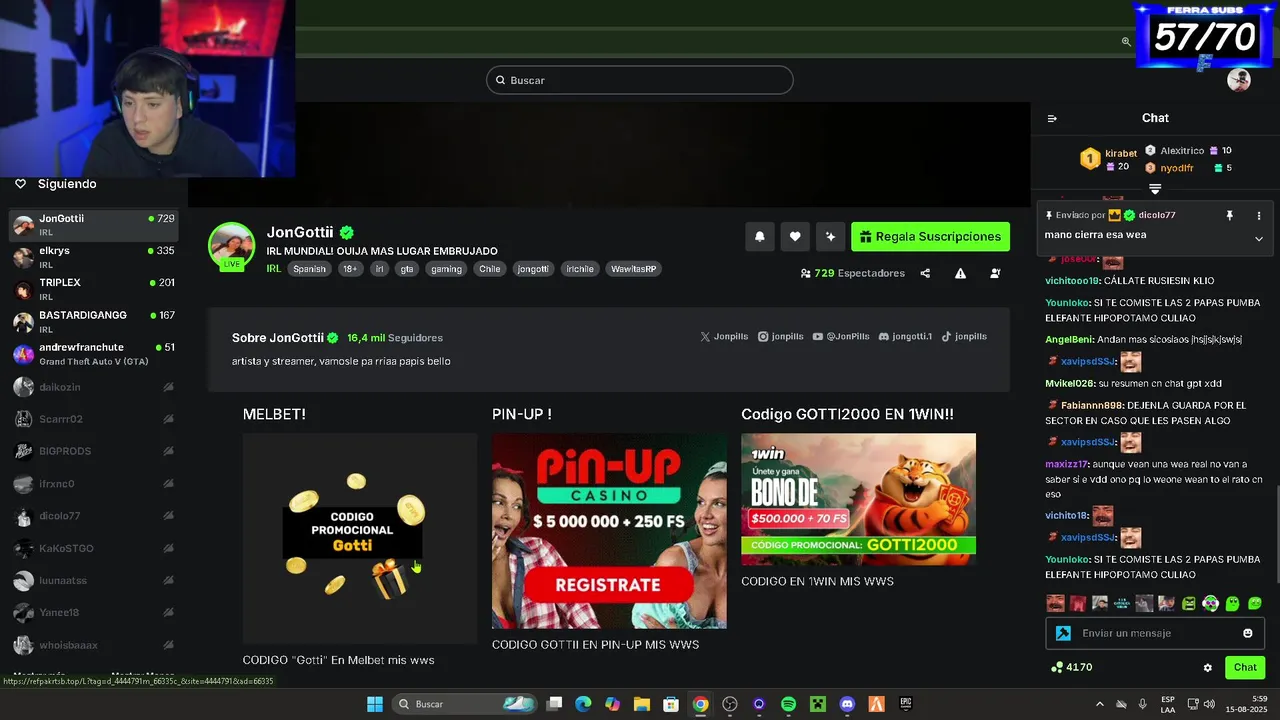Open Windows Start menu
Viewport: 1280px width, 720px height.
click(x=375, y=704)
